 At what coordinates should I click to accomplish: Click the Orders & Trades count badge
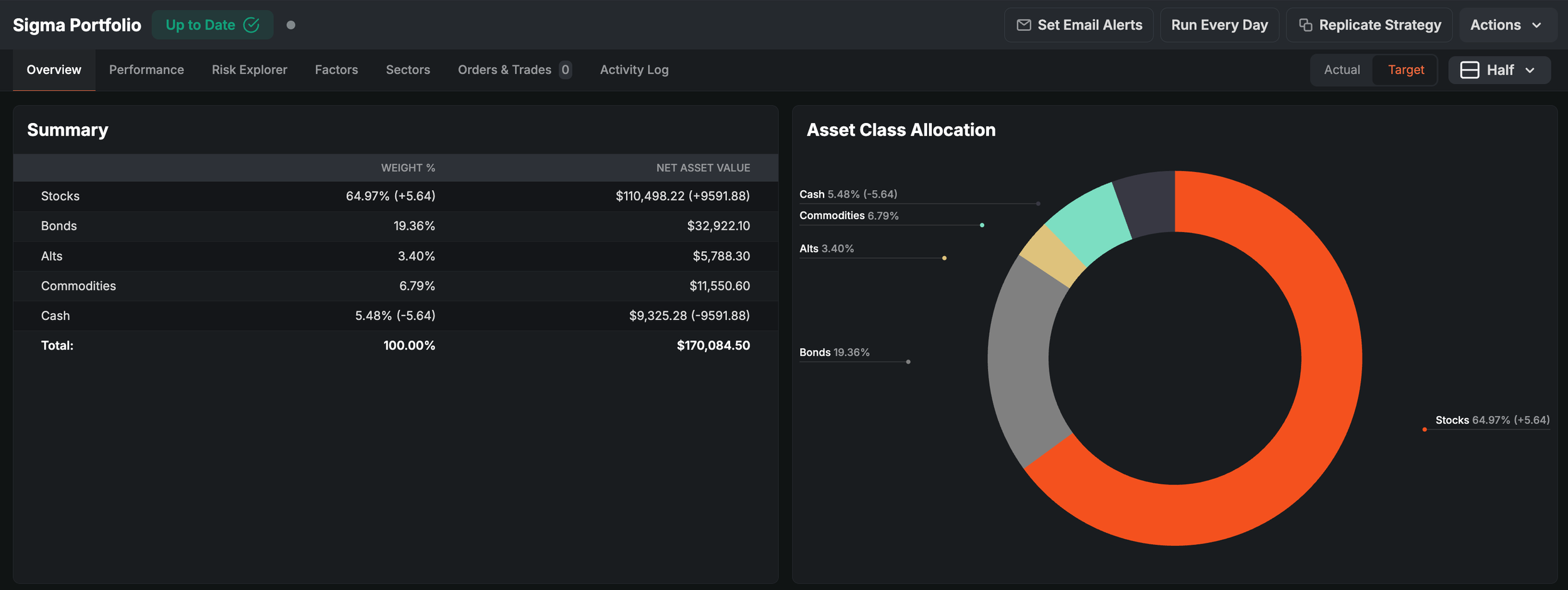pos(565,70)
